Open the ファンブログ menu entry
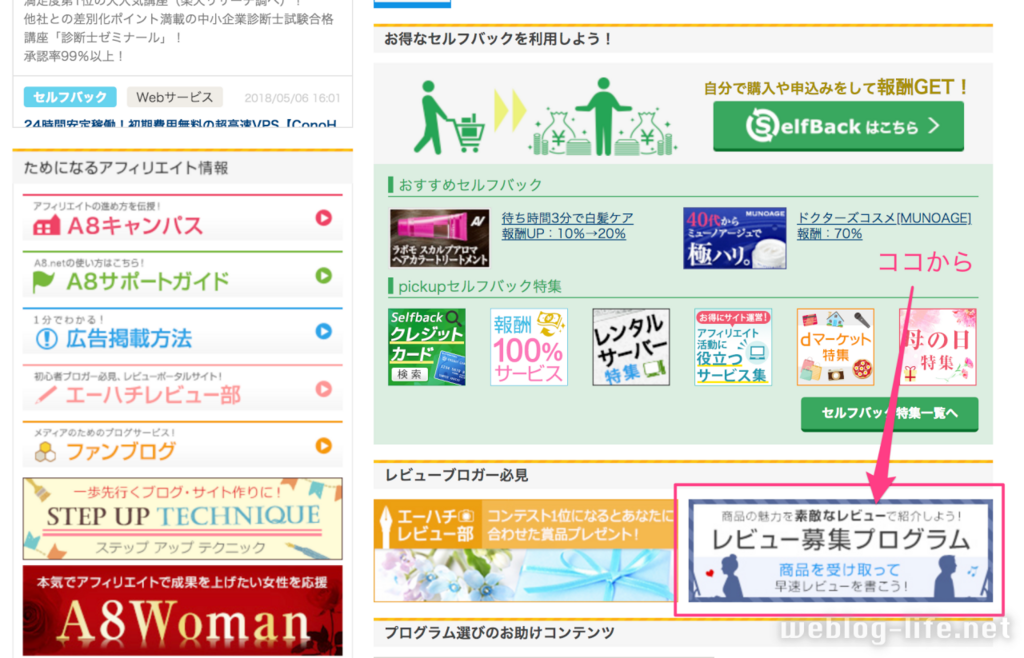This screenshot has width=1024, height=658. (182, 445)
